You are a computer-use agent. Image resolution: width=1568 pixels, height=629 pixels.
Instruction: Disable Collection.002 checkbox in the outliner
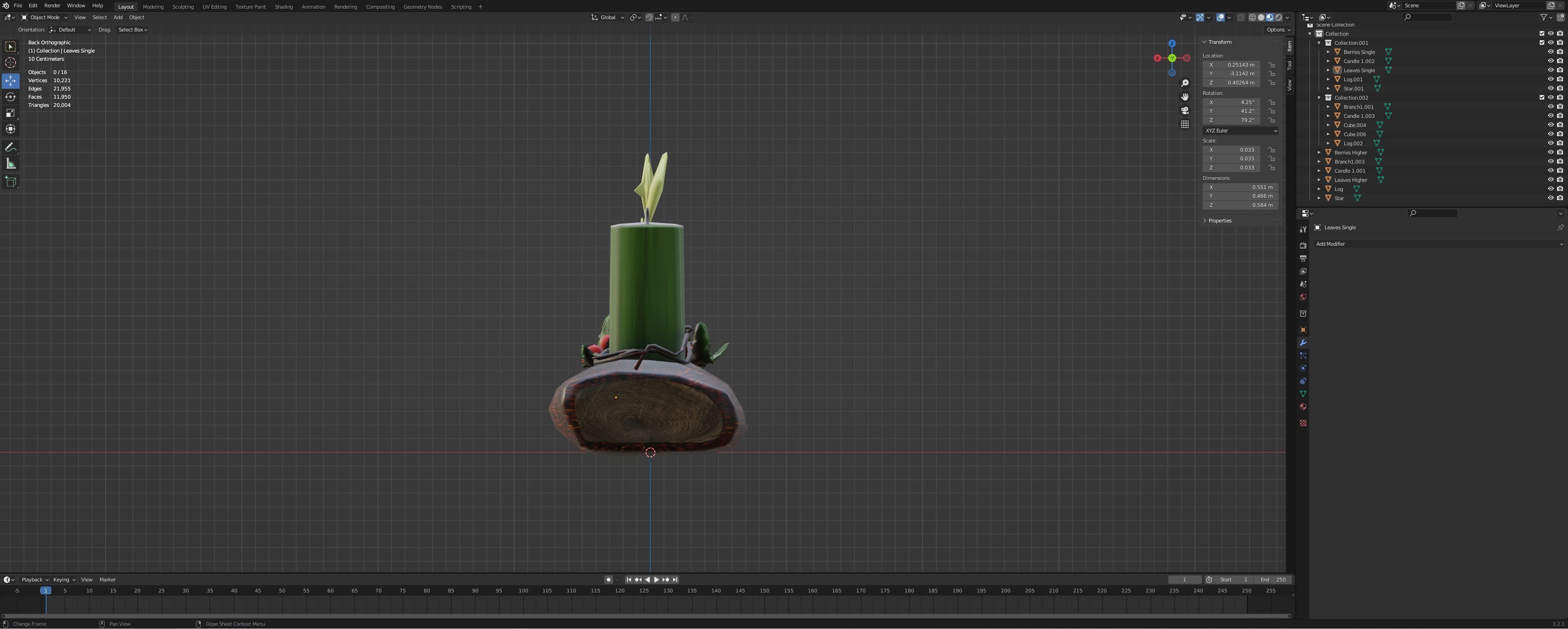pos(1541,97)
